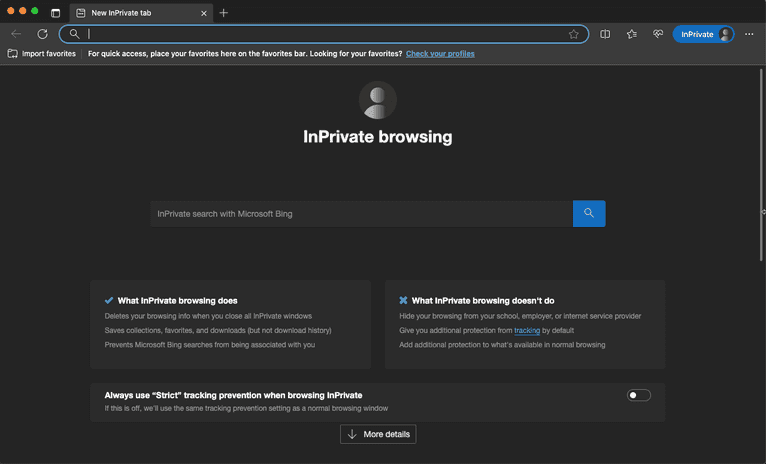
Task: Click the Refresh page icon
Action: pyautogui.click(x=42, y=34)
